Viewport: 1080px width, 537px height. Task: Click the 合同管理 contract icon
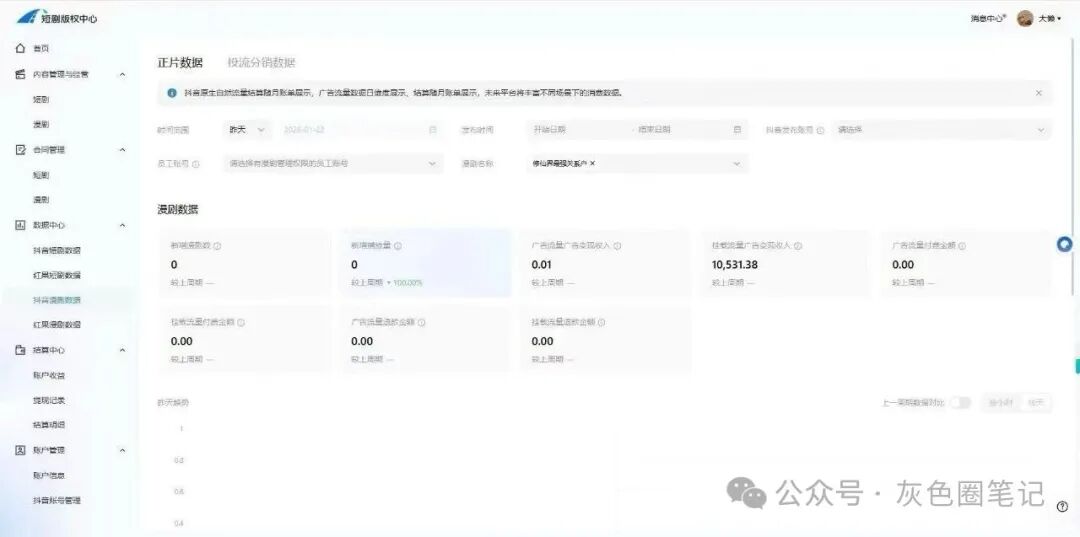point(21,150)
